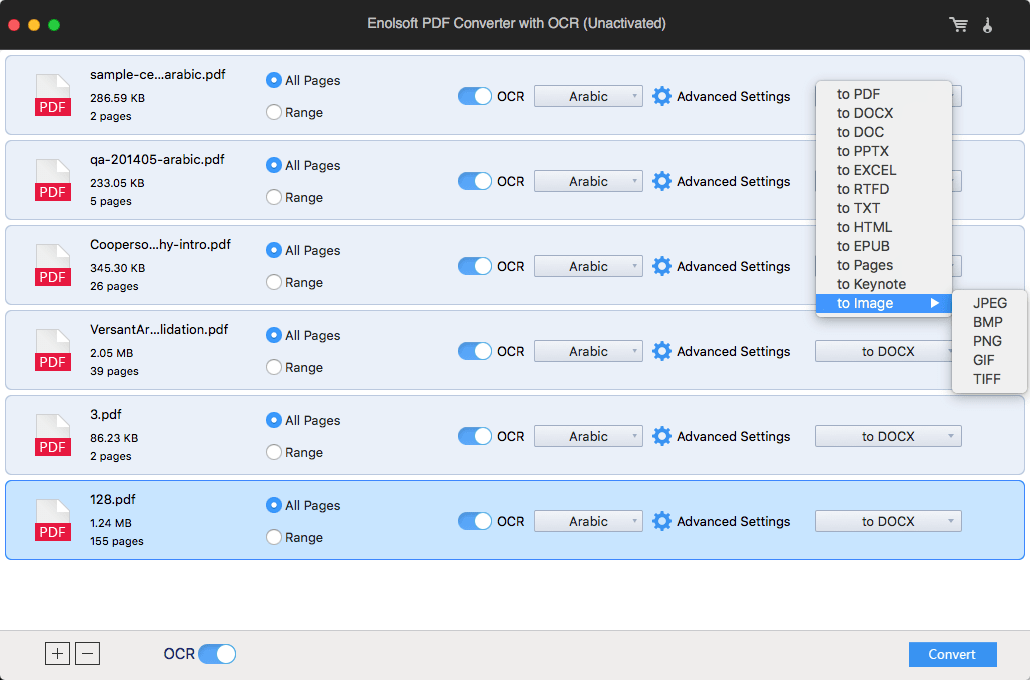The width and height of the screenshot is (1030, 680).
Task: Choose 'to TXT' from format menu
Action: [x=884, y=208]
